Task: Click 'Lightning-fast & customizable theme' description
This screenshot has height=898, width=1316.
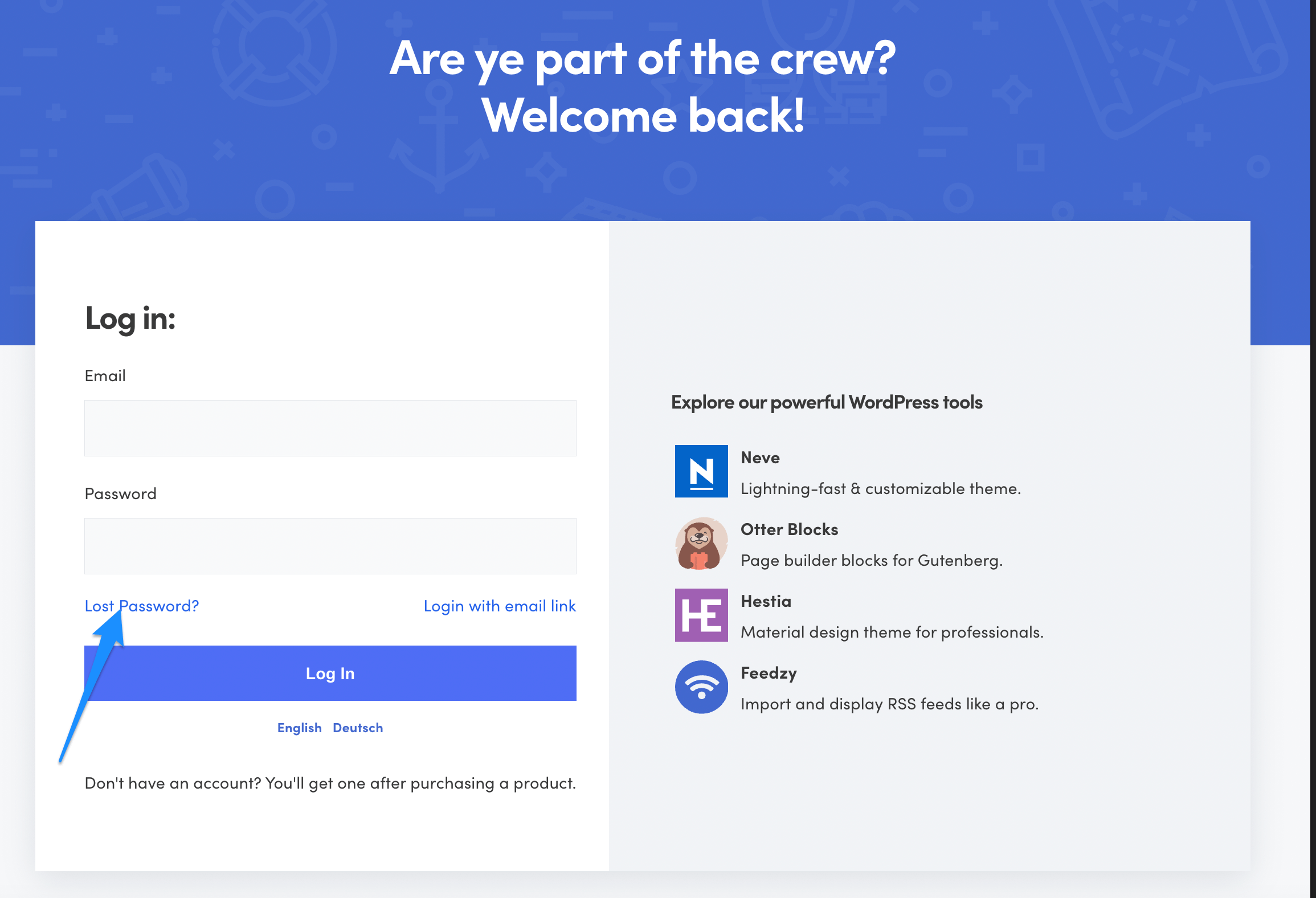Action: pos(880,488)
